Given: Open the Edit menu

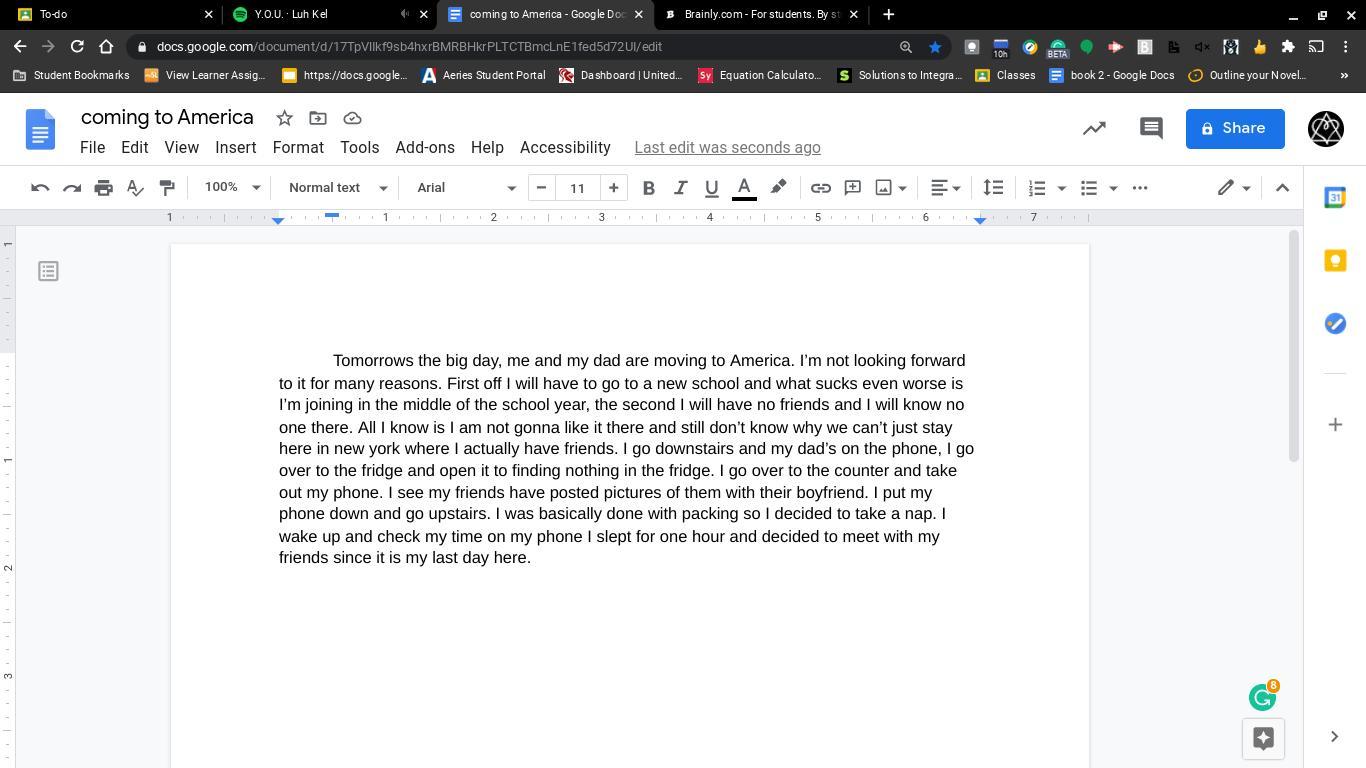Looking at the screenshot, I should coord(134,147).
